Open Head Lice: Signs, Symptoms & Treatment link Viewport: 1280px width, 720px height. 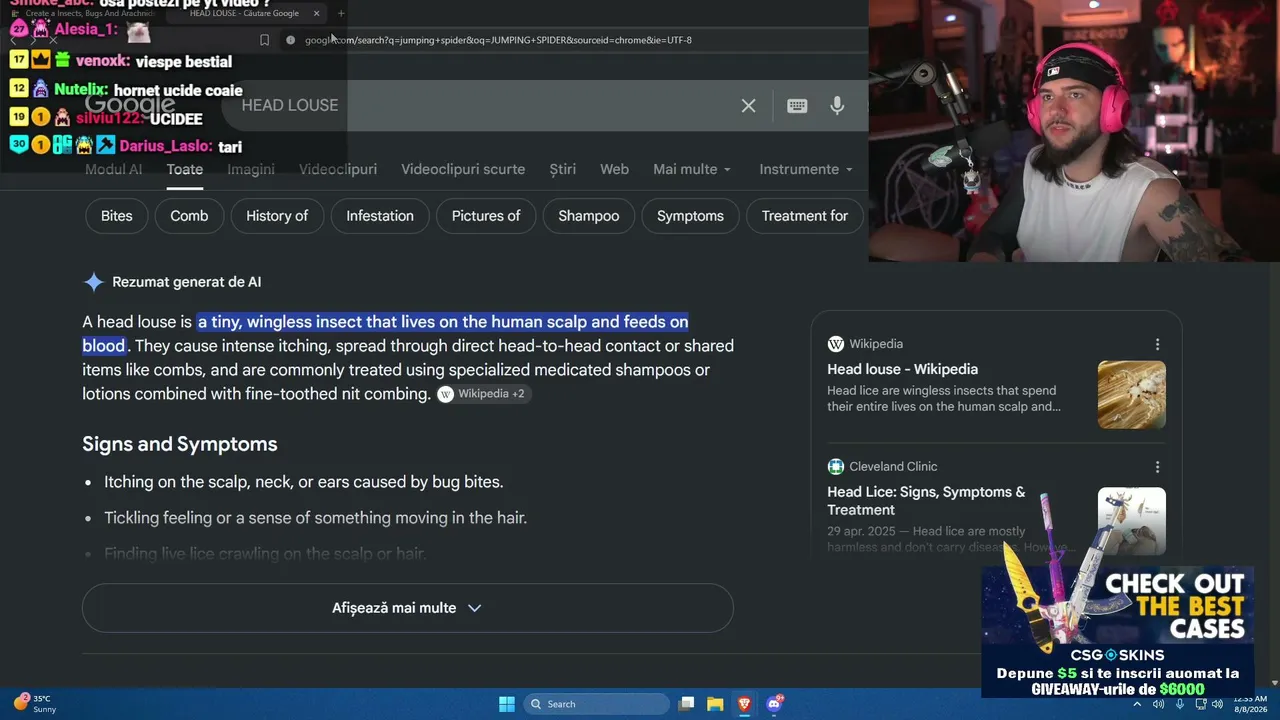(926, 501)
